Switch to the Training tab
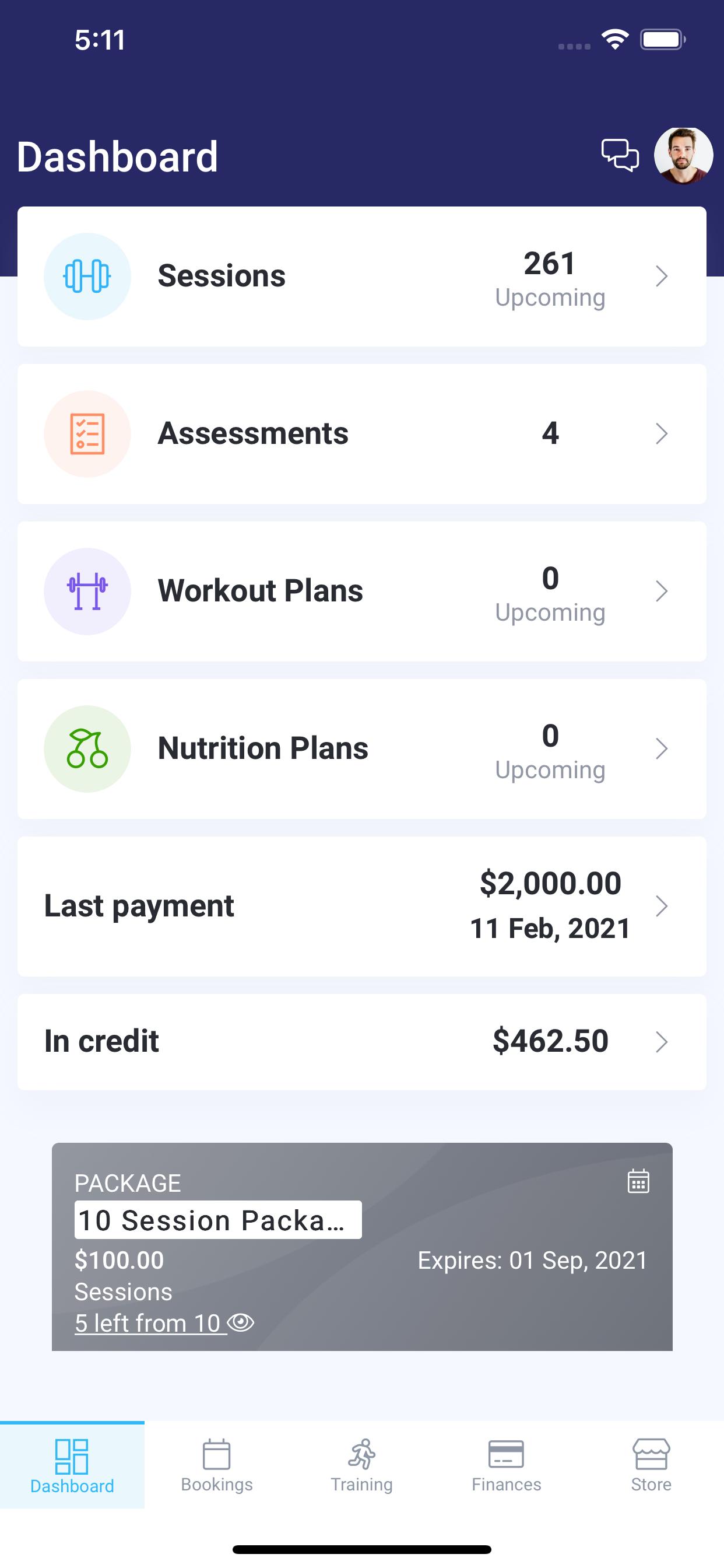This screenshot has width=724, height=1568. tap(361, 1465)
